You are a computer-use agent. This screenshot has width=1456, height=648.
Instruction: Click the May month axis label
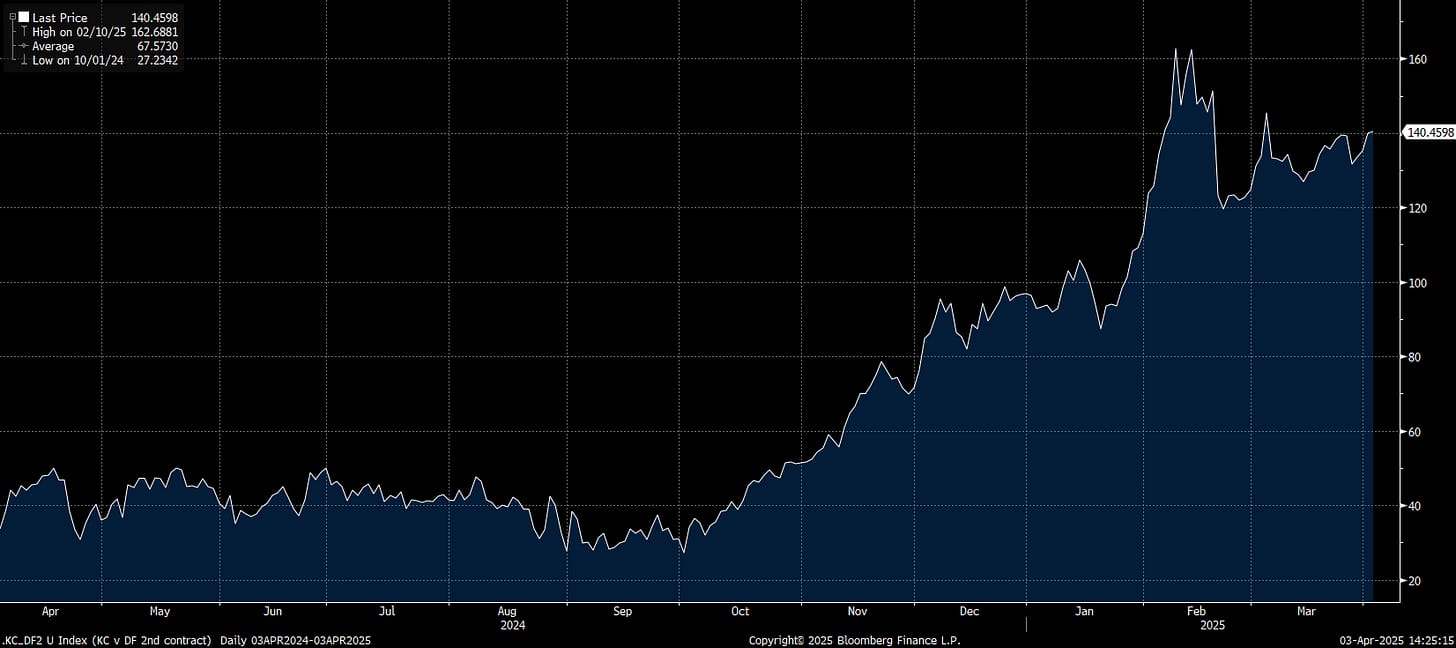point(160,610)
